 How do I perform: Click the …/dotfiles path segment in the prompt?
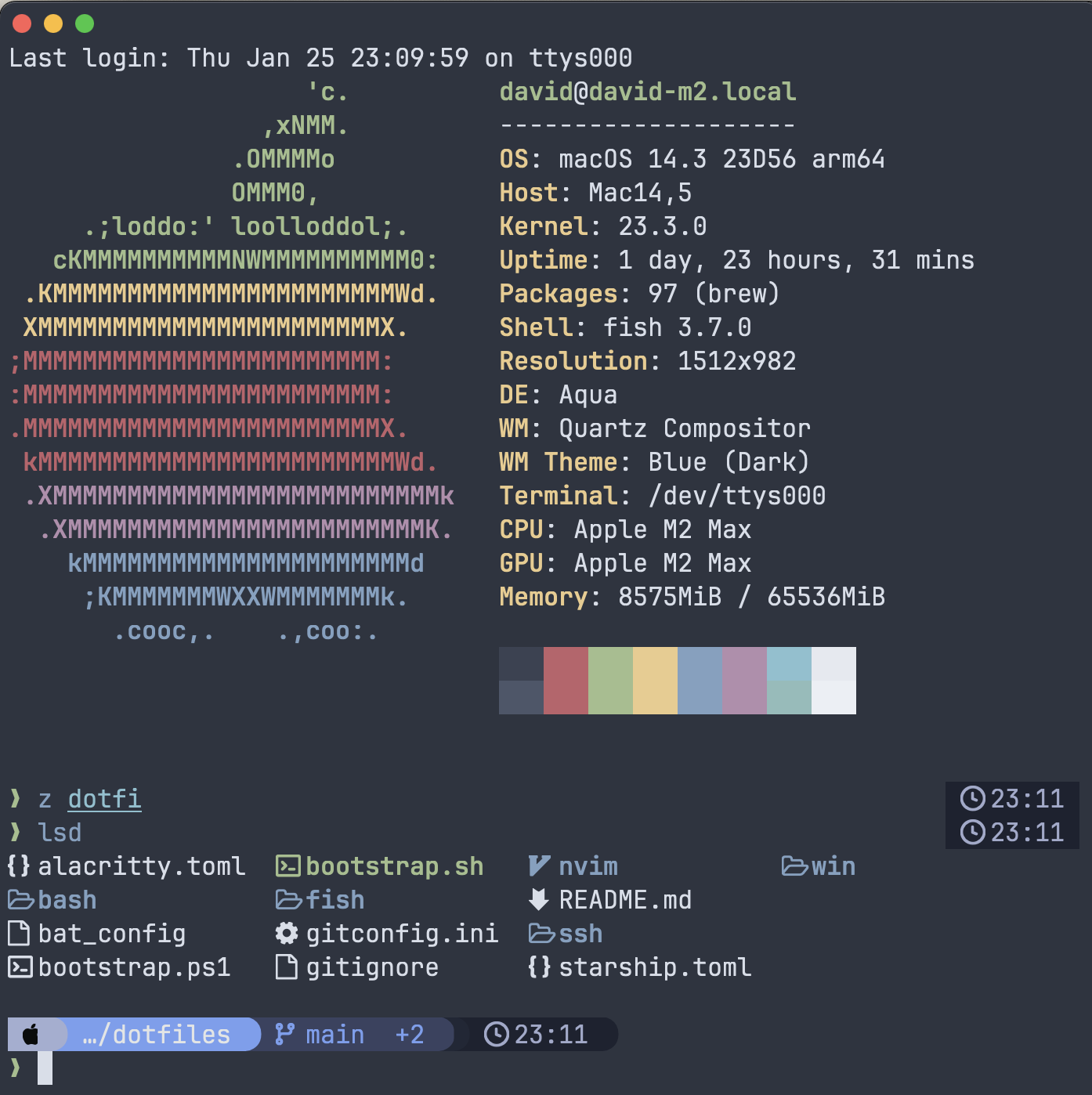pos(157,1035)
